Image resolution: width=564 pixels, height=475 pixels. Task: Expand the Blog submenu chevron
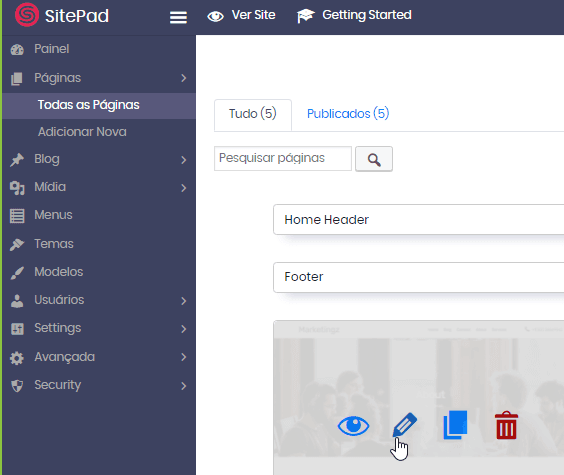[x=183, y=160]
